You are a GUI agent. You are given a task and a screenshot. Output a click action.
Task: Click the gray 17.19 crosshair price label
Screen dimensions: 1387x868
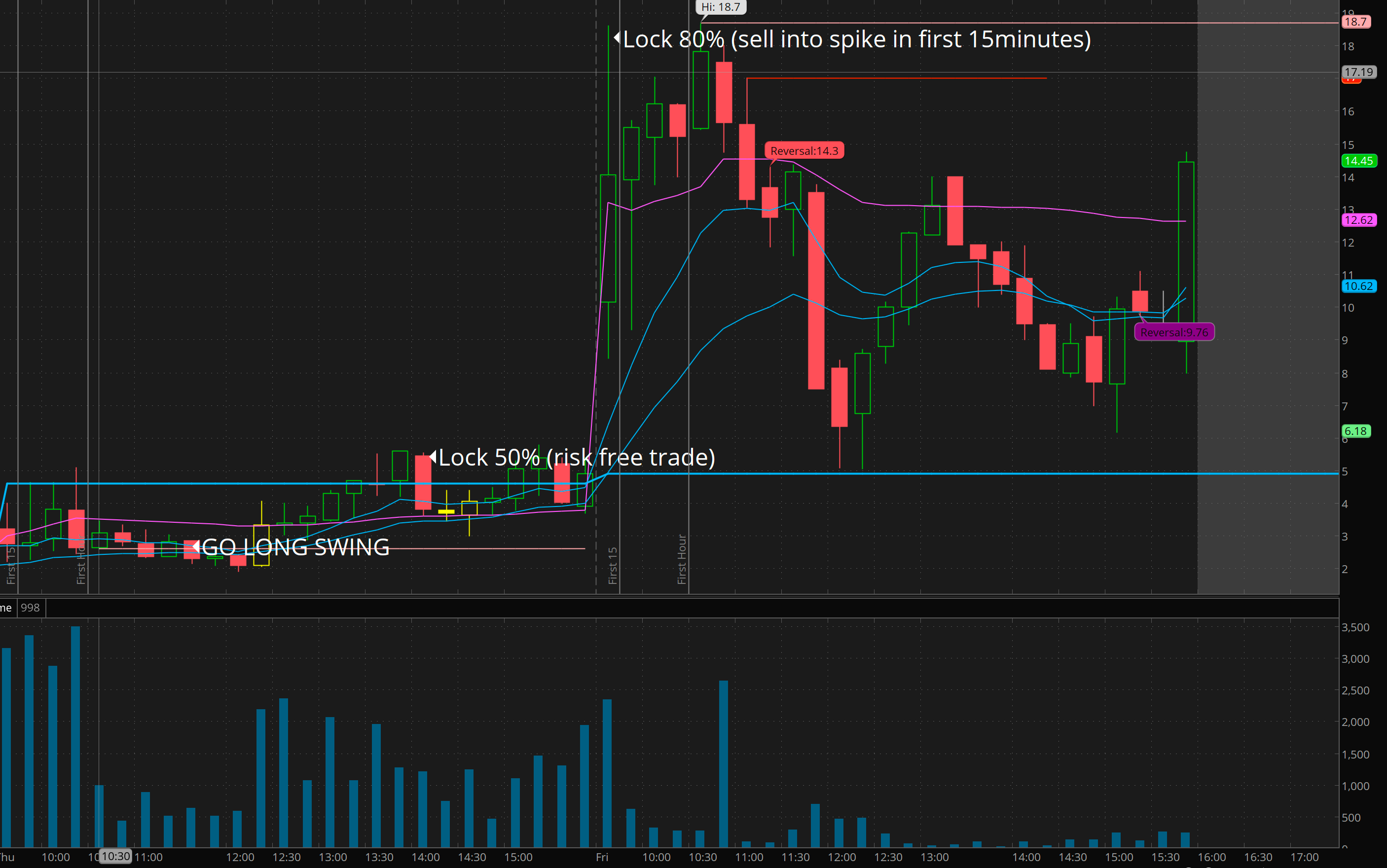pyautogui.click(x=1358, y=72)
